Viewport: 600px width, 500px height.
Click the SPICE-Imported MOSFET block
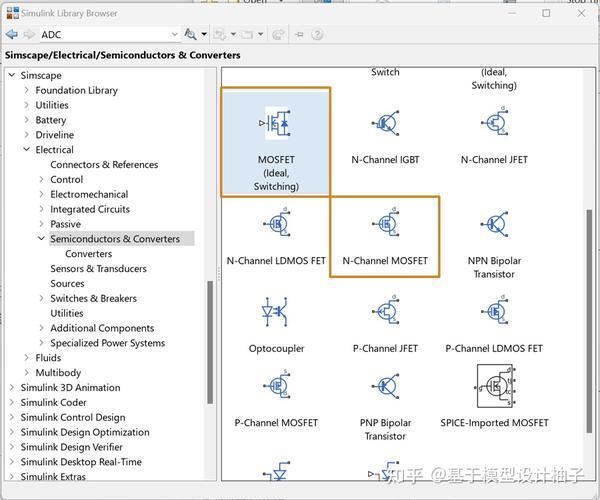click(x=494, y=396)
